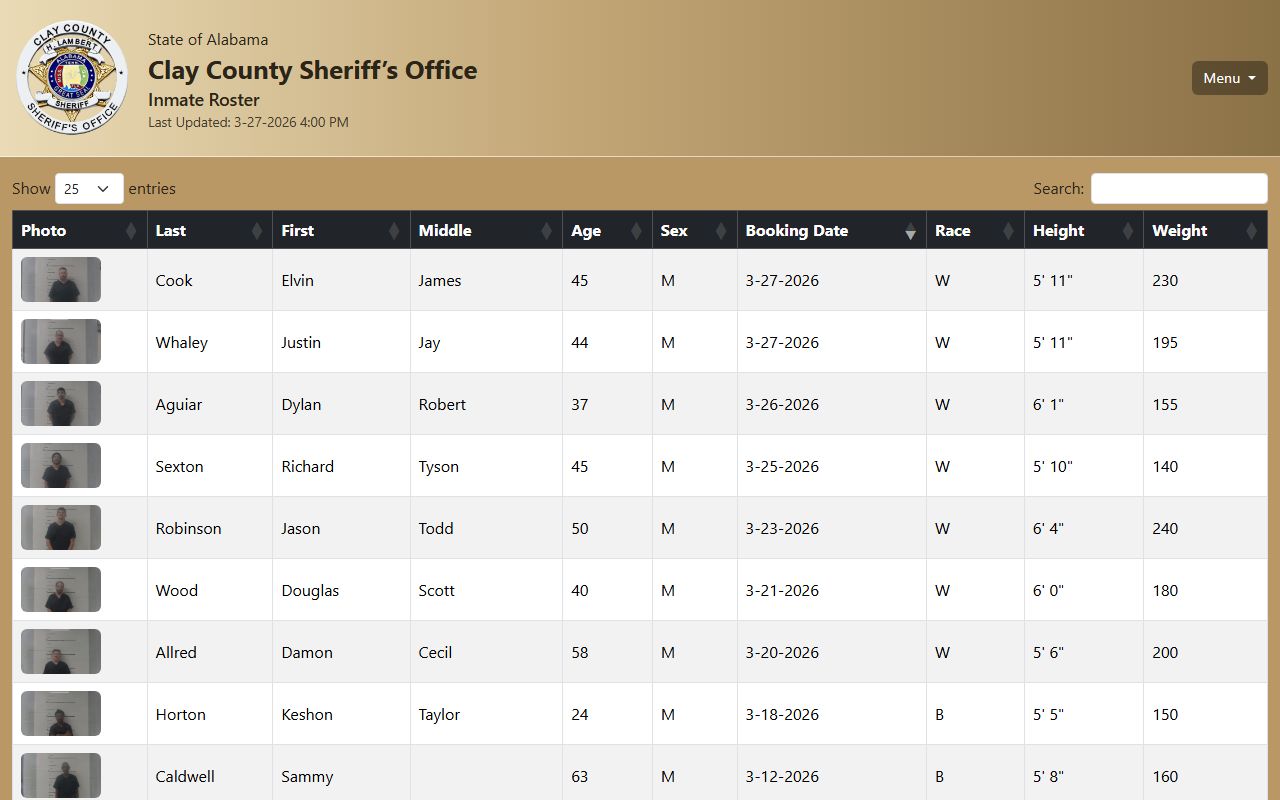Open mugshot thumbnail for Douglas Wood
Screen dimensions: 1280x800
[x=61, y=590]
